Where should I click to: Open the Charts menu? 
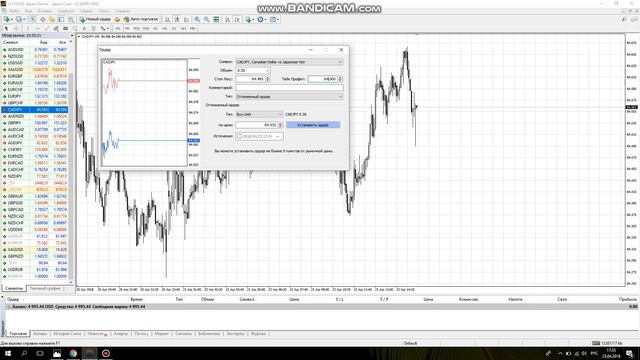click(x=66, y=11)
